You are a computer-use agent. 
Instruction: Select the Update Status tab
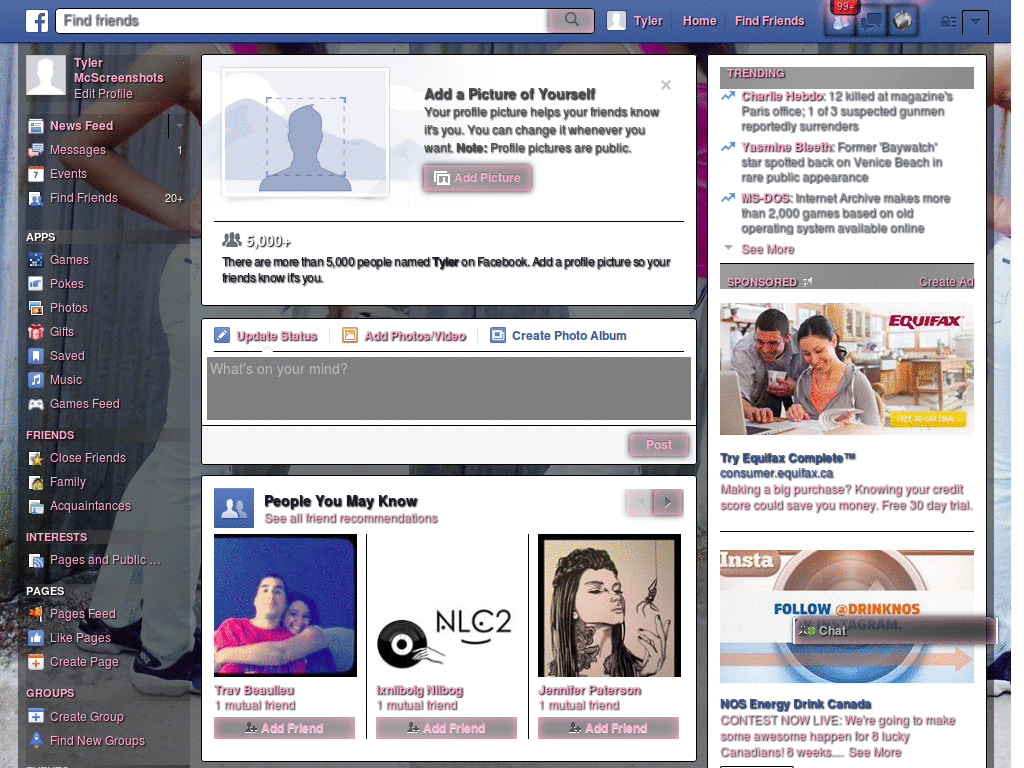266,336
